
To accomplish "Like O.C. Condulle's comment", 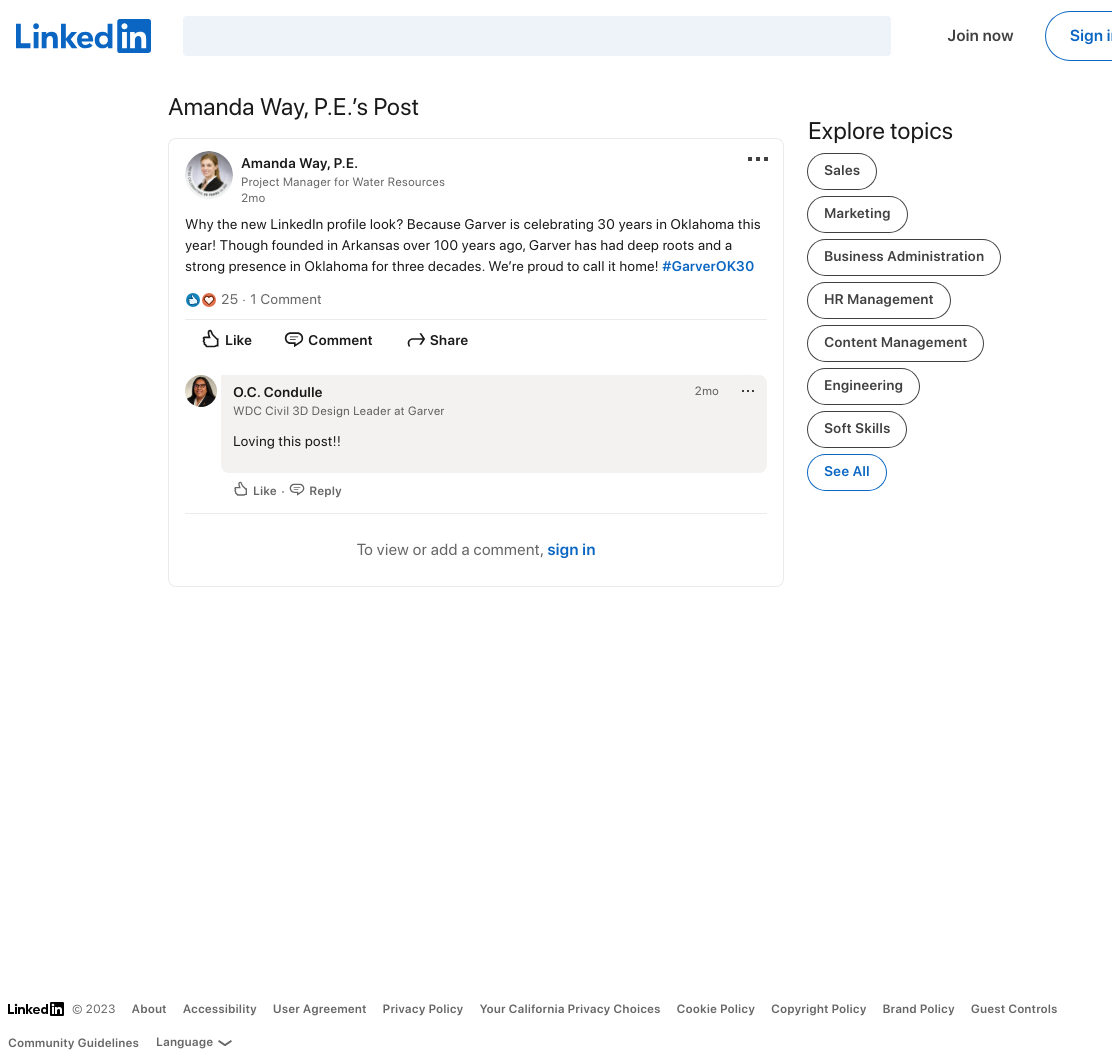I will click(255, 490).
